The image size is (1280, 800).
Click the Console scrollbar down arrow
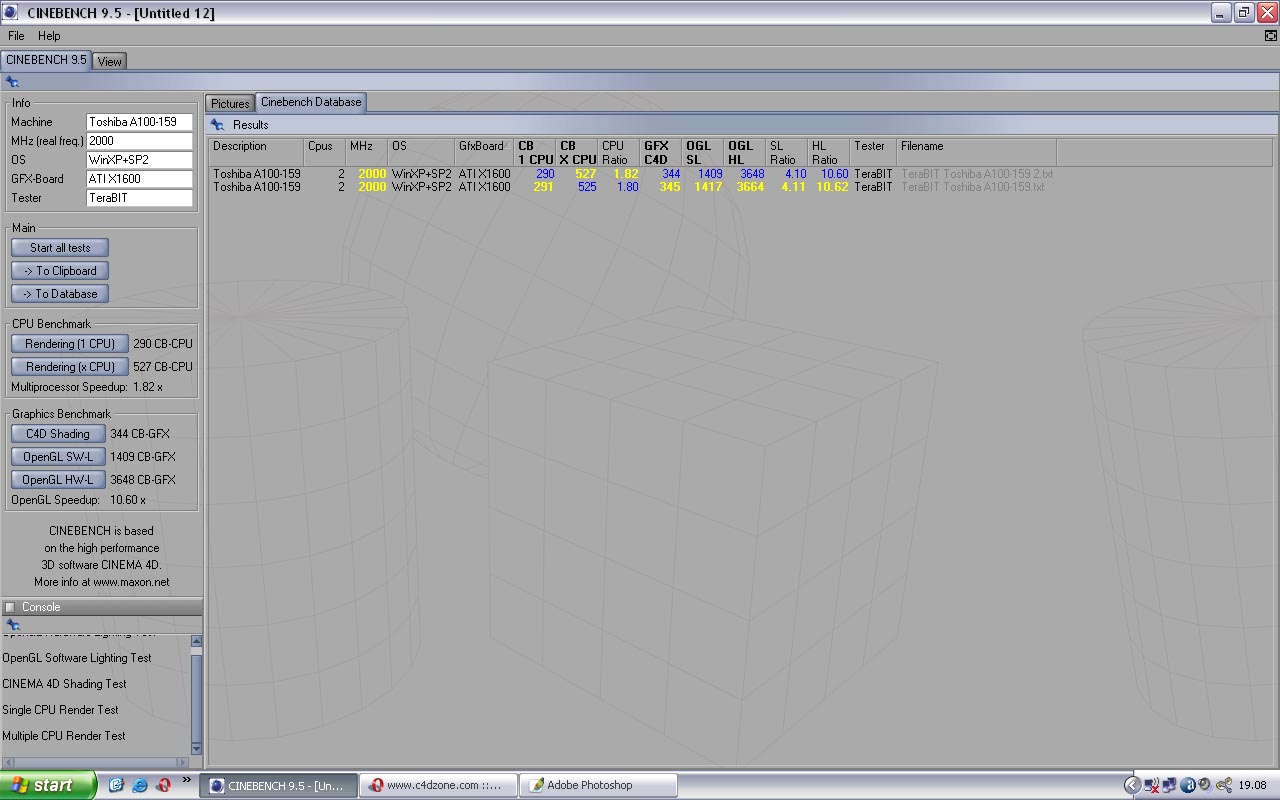(196, 748)
